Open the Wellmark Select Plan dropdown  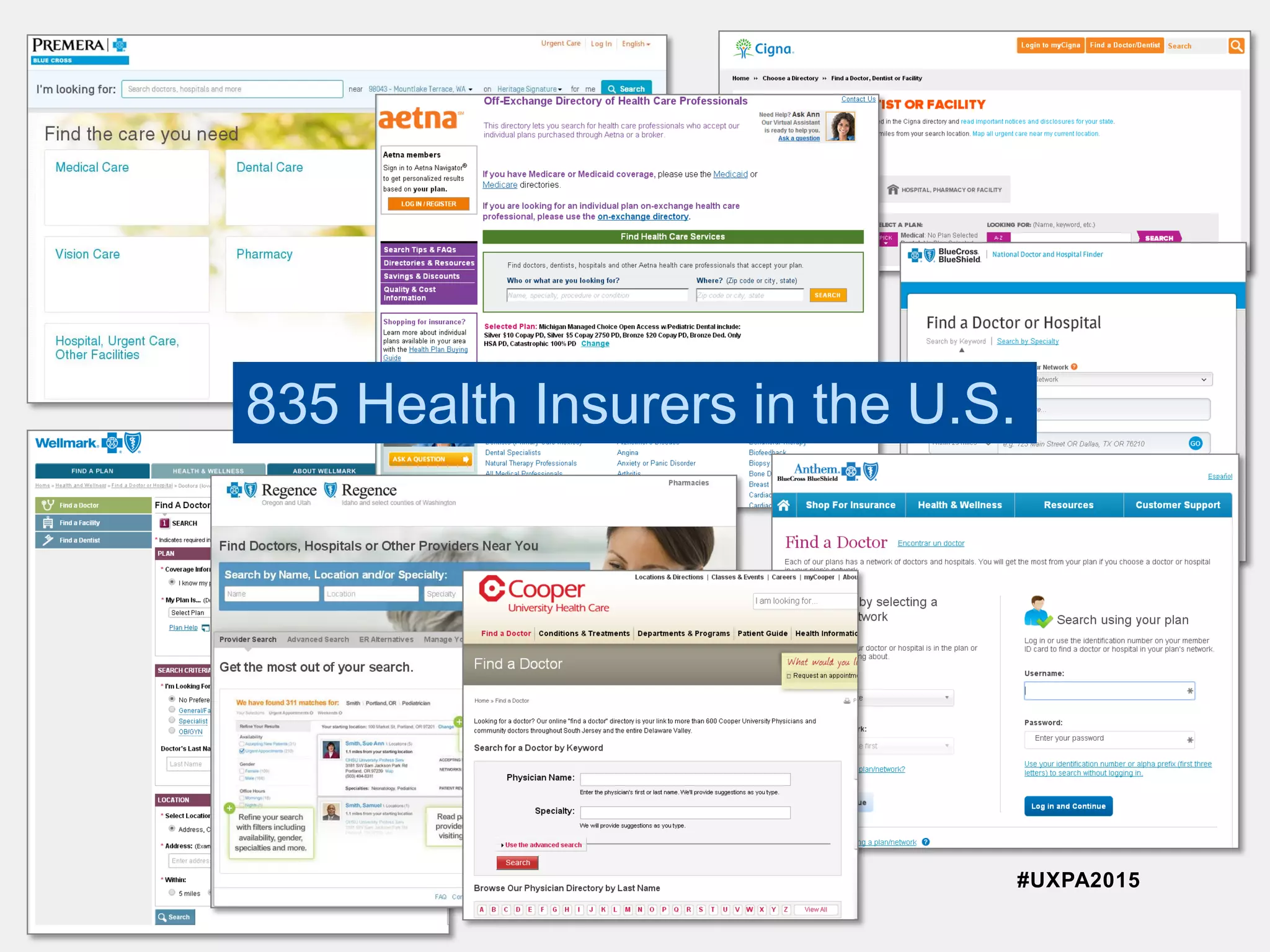[x=190, y=612]
